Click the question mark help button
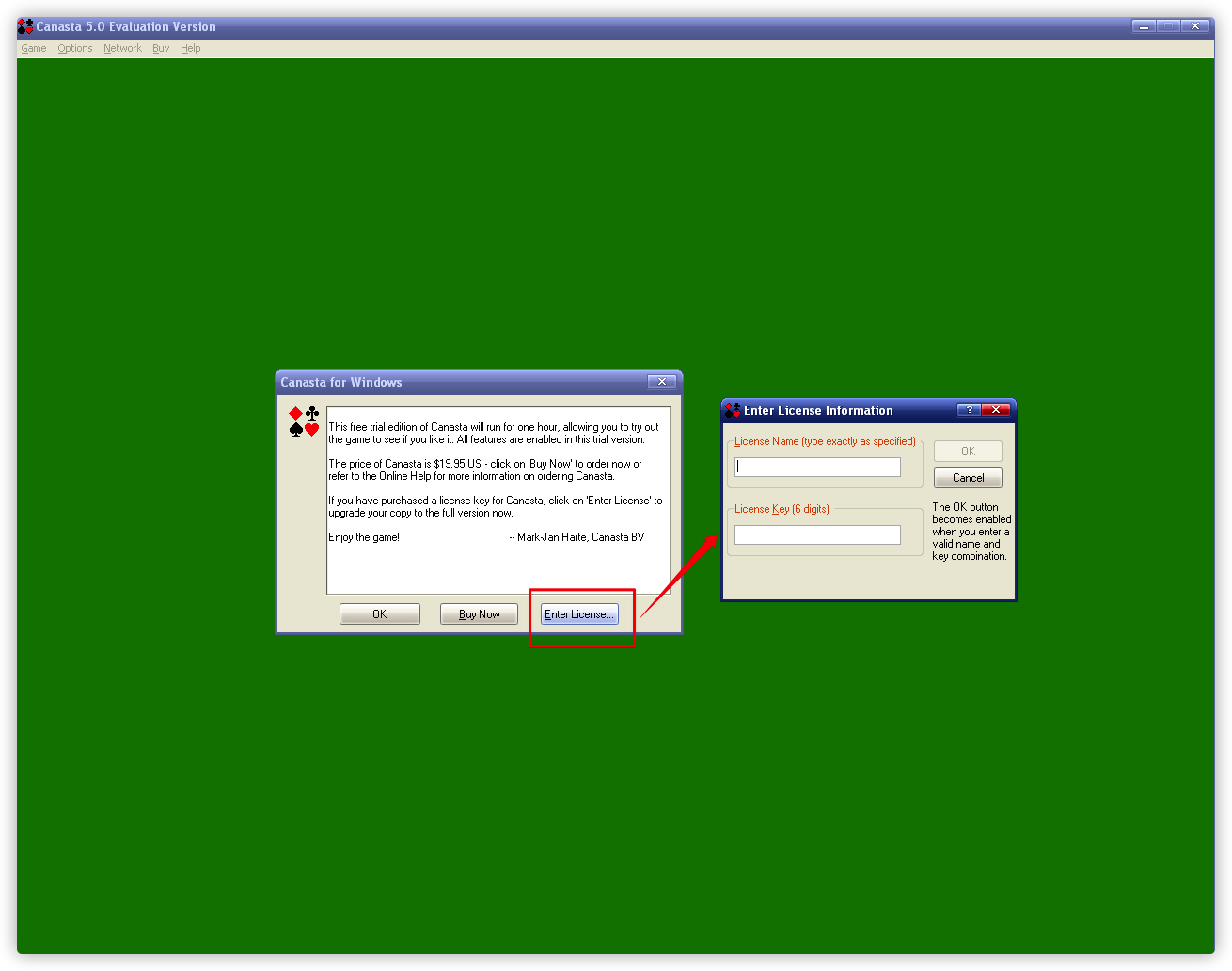Screen dimensions: 1232x971 point(969,410)
